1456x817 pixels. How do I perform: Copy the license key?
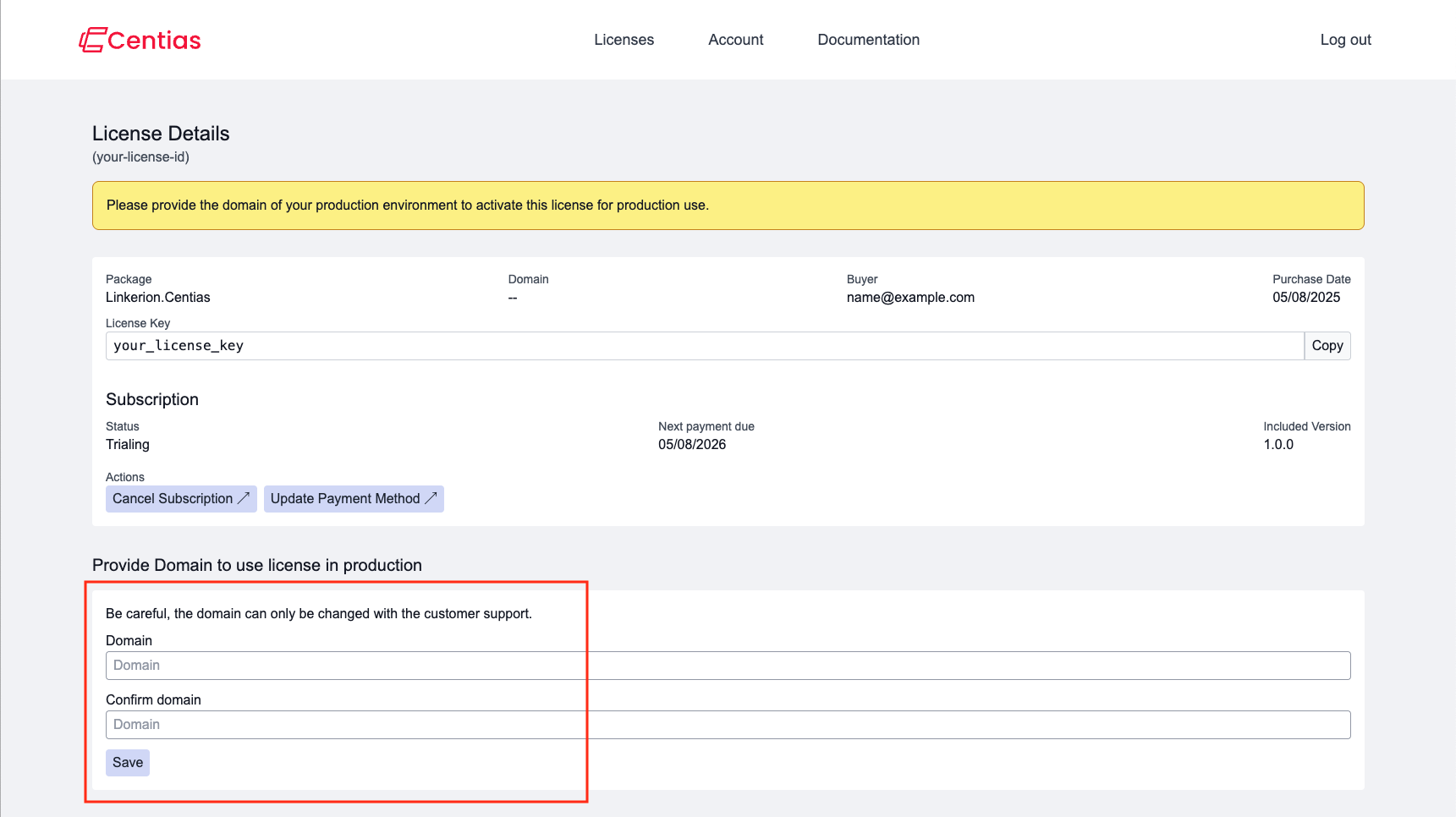click(1327, 346)
